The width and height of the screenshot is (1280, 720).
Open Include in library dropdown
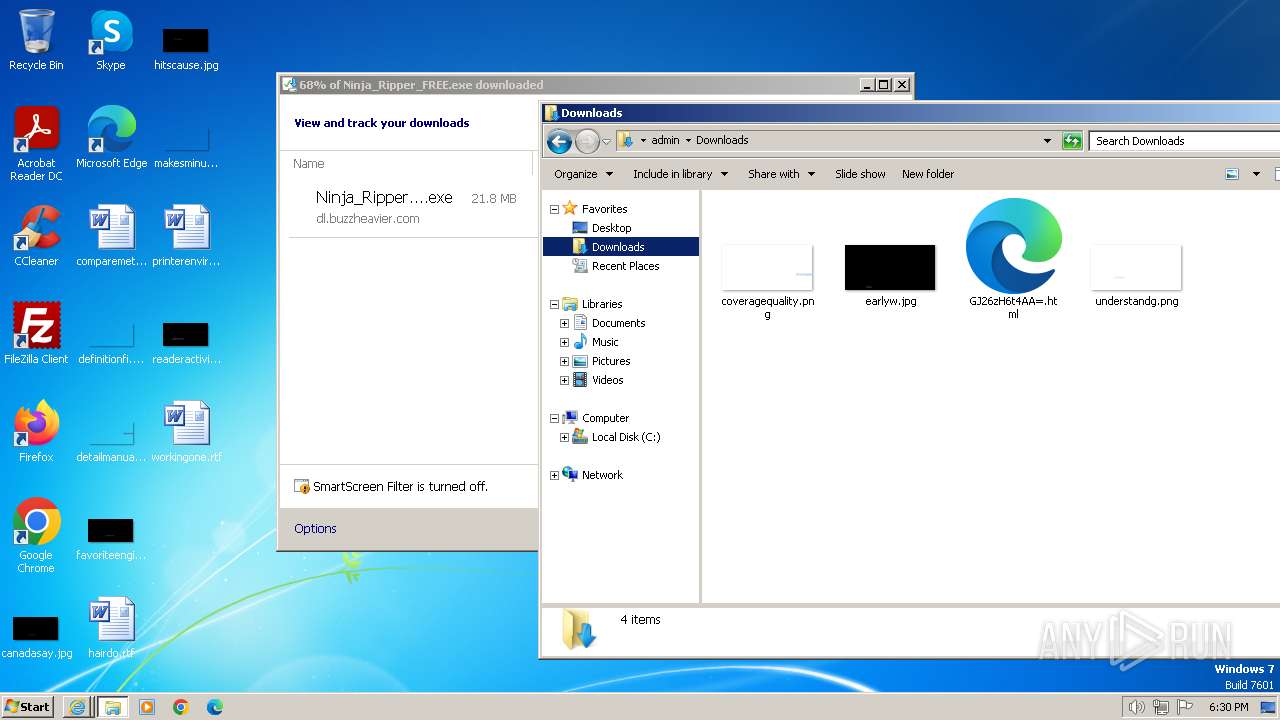point(680,174)
